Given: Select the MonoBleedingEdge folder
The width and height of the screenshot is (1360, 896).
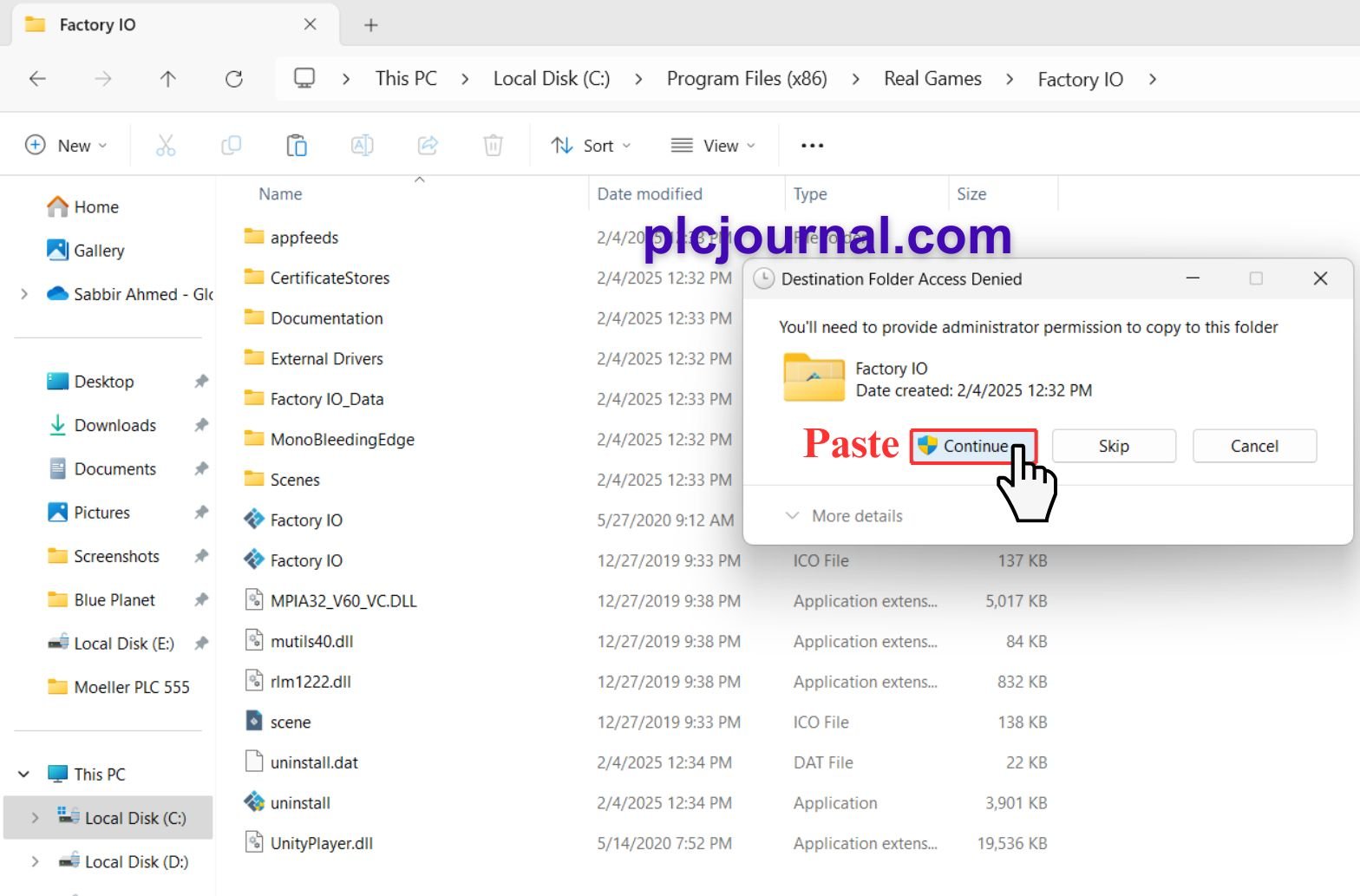Looking at the screenshot, I should point(330,439).
